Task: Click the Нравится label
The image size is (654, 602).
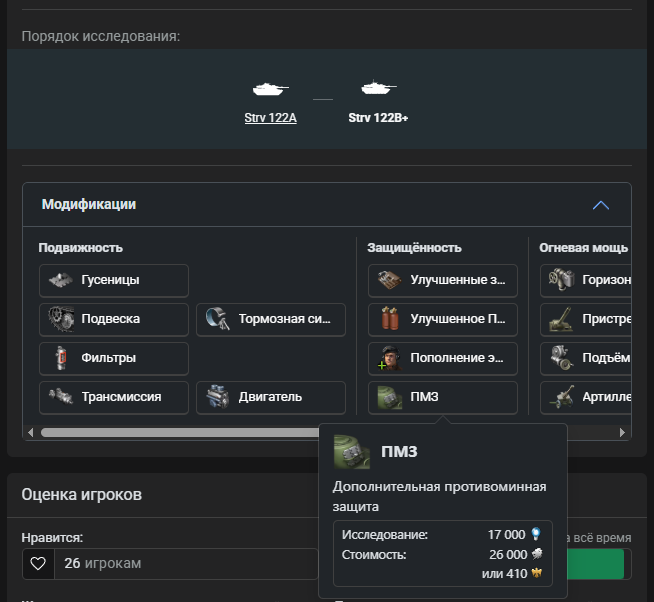Action: click(x=52, y=538)
